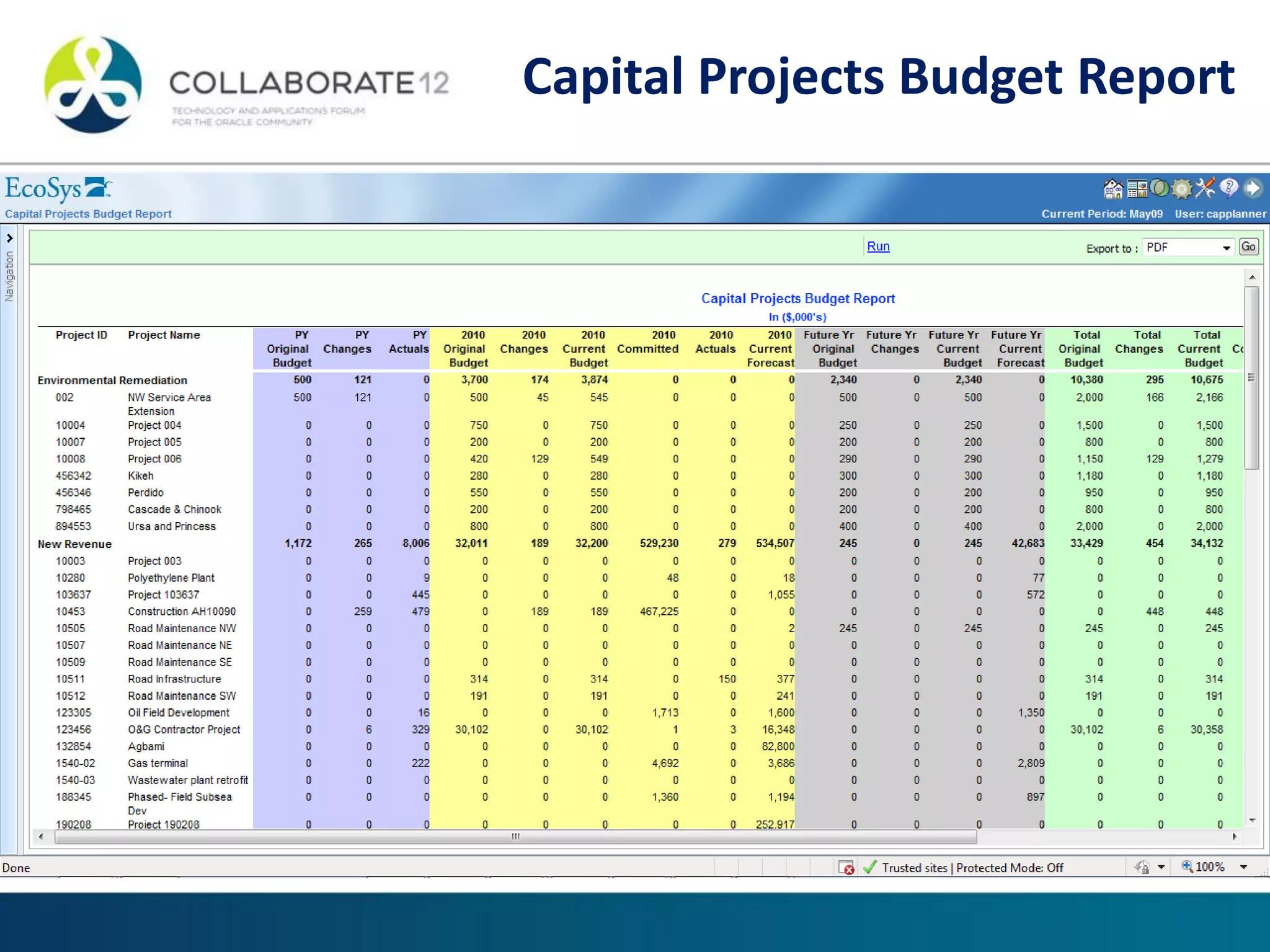Image resolution: width=1270 pixels, height=952 pixels.
Task: Expand the Navigation side panel
Action: (x=9, y=238)
